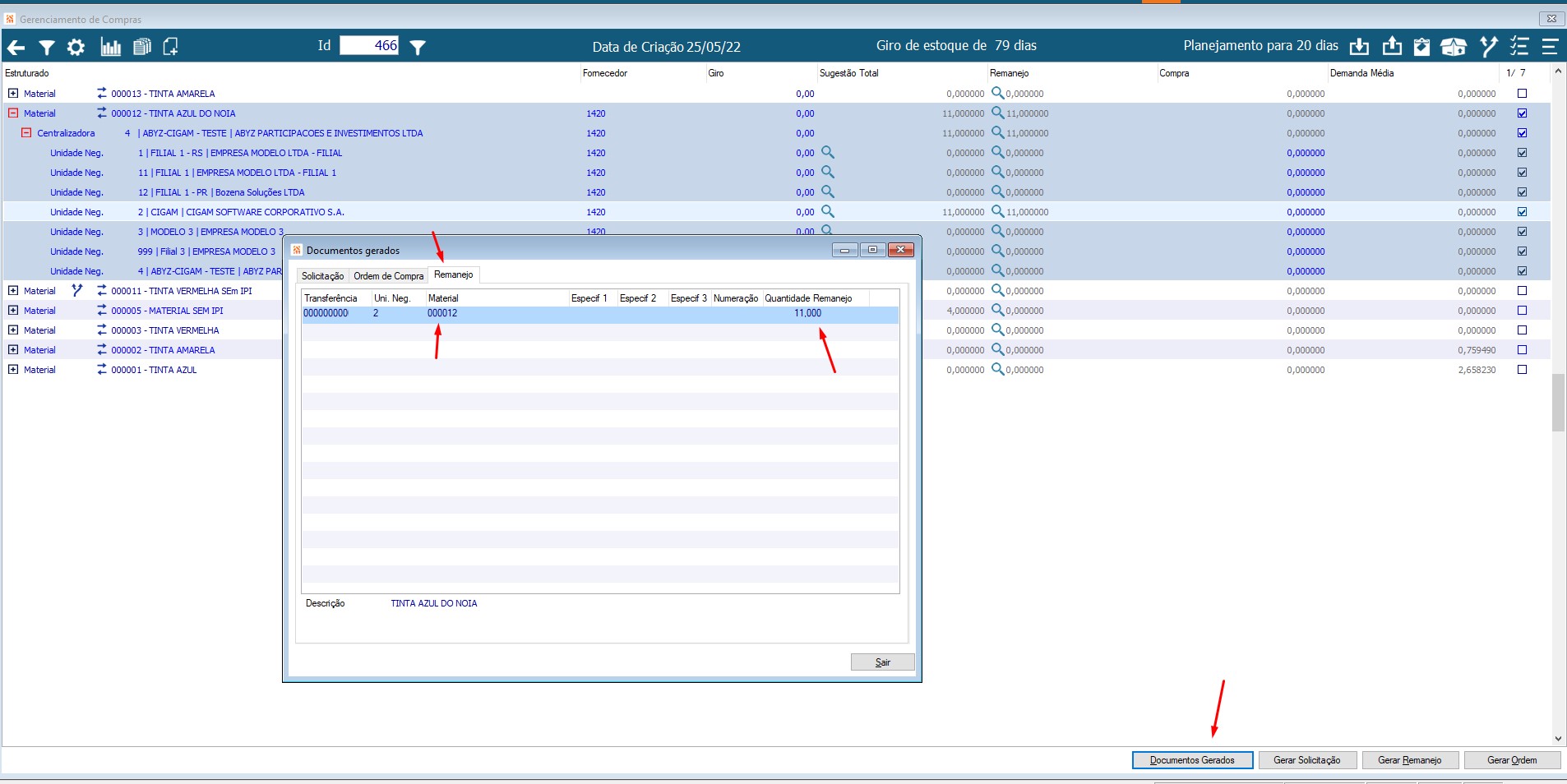Collapse the 000012 - TINTA AZUL DO NOIA material

tap(13, 113)
